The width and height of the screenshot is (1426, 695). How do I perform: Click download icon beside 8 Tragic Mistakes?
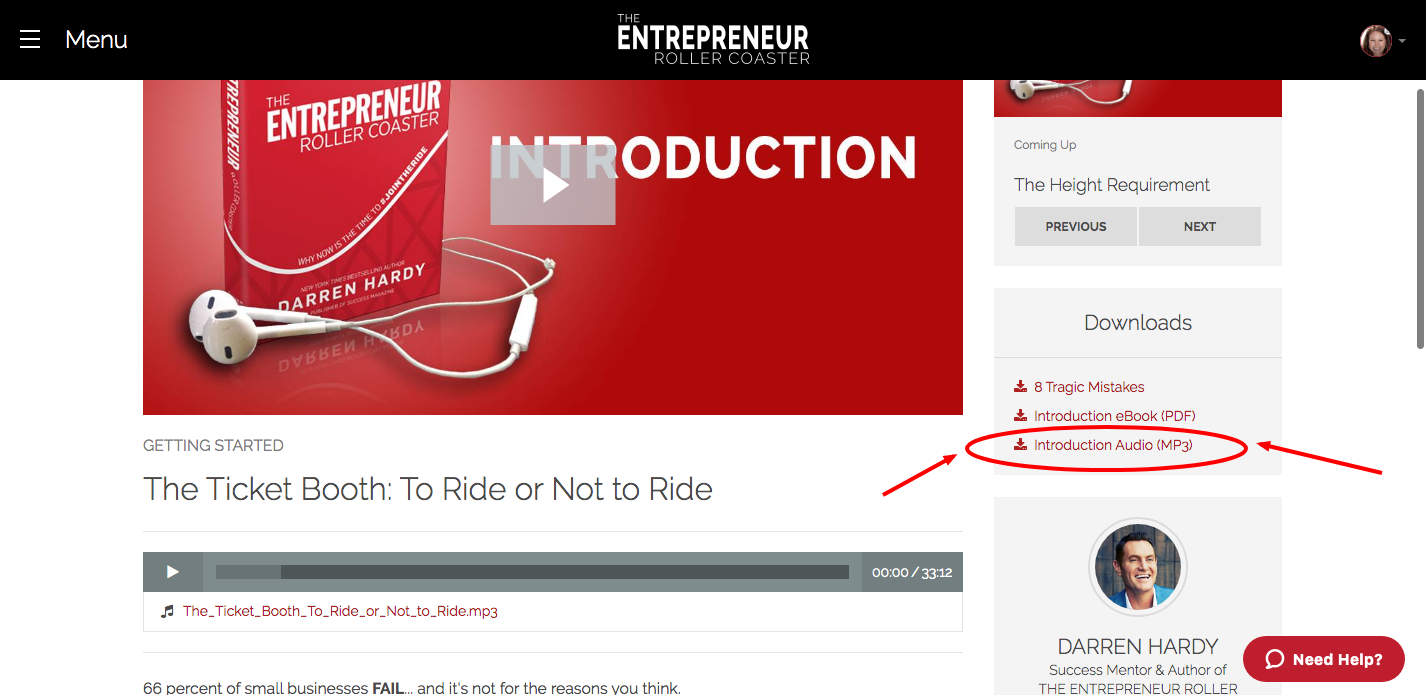tap(1020, 387)
